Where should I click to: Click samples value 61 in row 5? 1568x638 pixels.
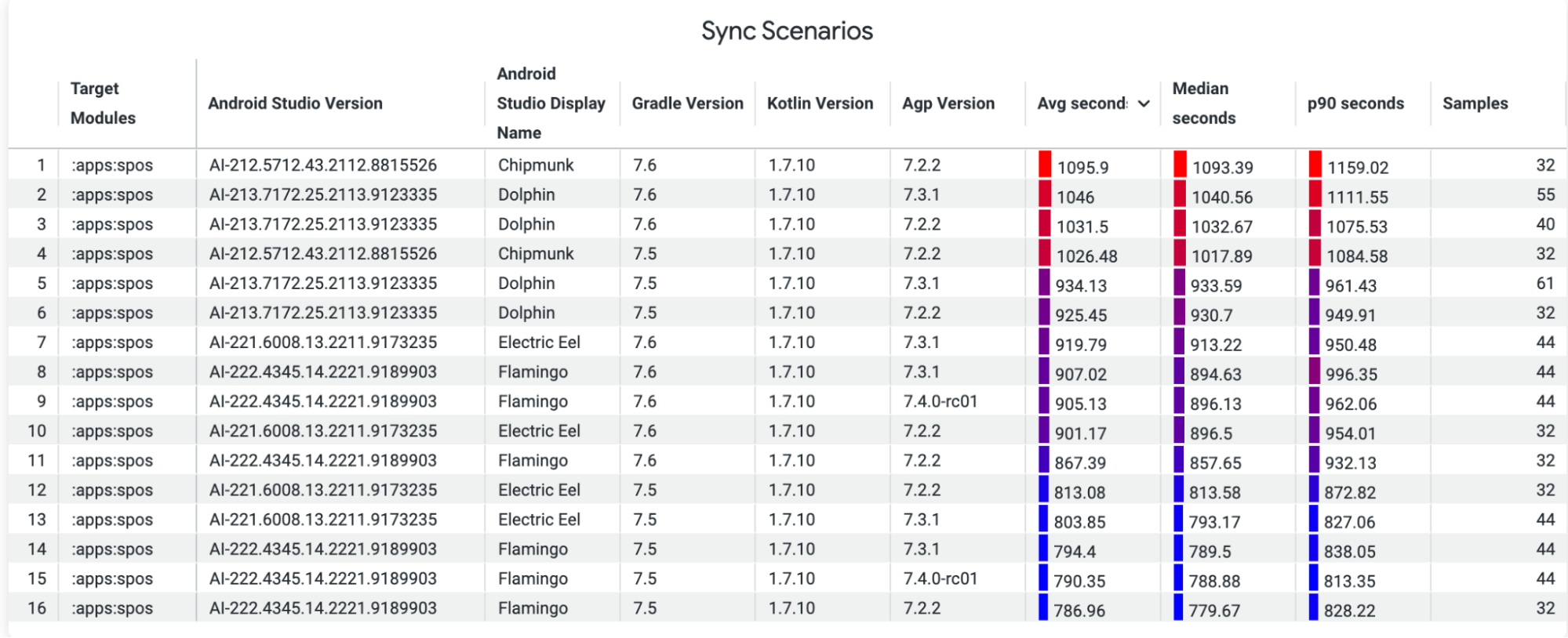pos(1545,283)
